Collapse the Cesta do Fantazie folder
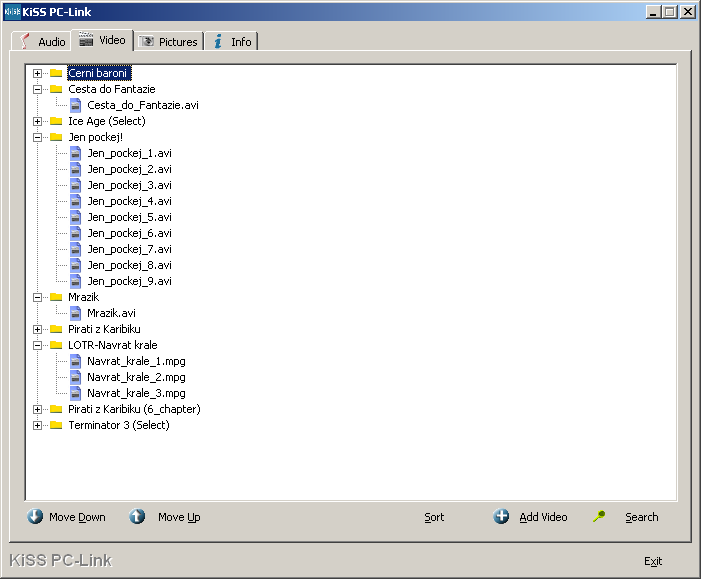The height and width of the screenshot is (579, 701). 38,89
